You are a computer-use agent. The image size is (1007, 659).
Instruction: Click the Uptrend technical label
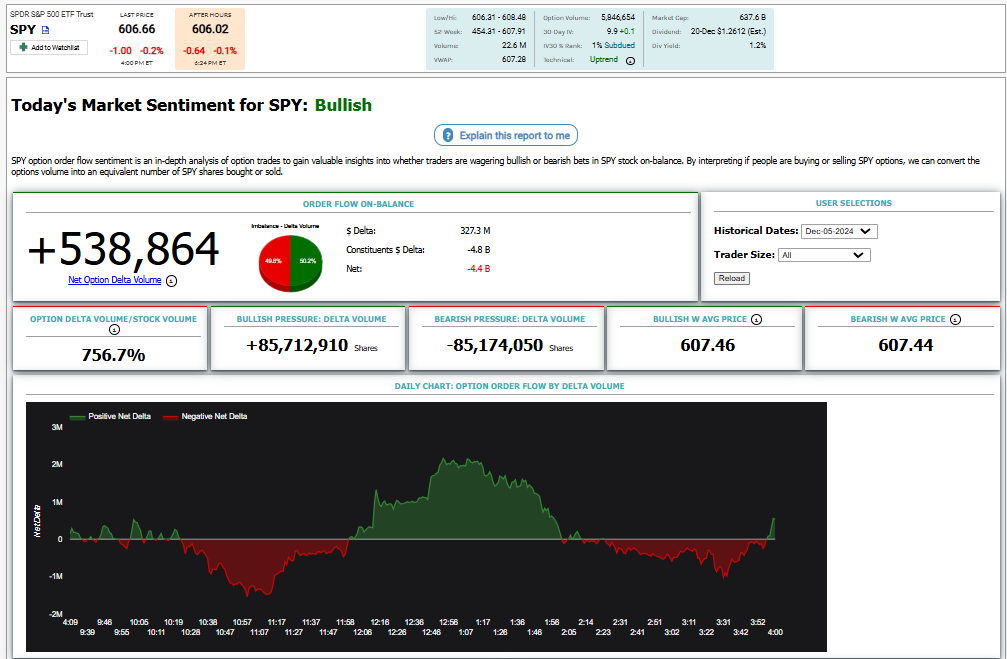coord(604,60)
